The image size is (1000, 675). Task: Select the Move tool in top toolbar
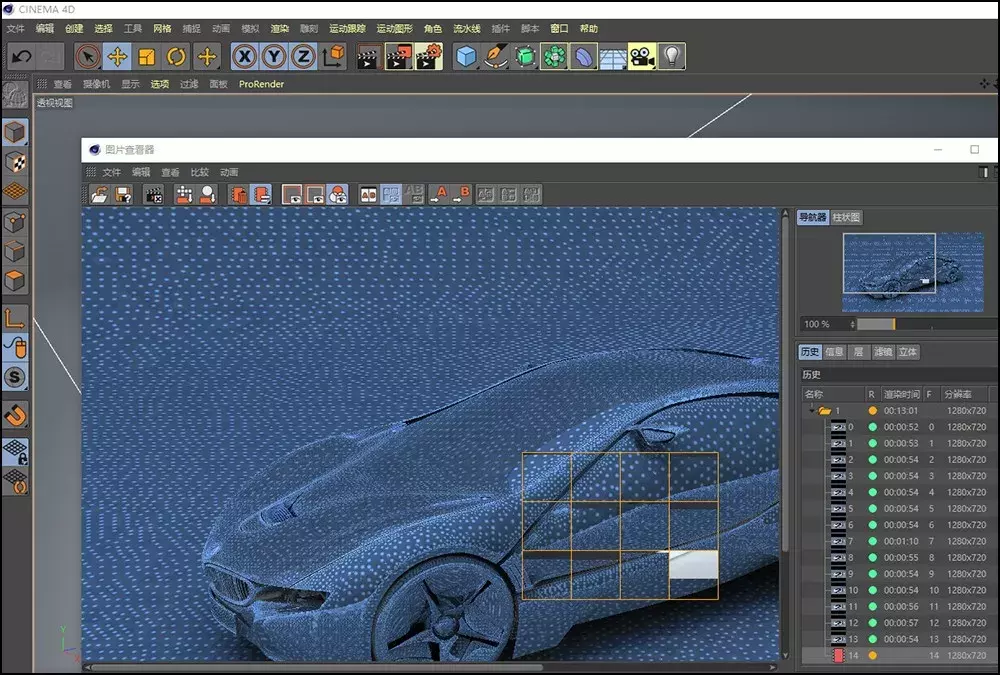pyautogui.click(x=117, y=56)
